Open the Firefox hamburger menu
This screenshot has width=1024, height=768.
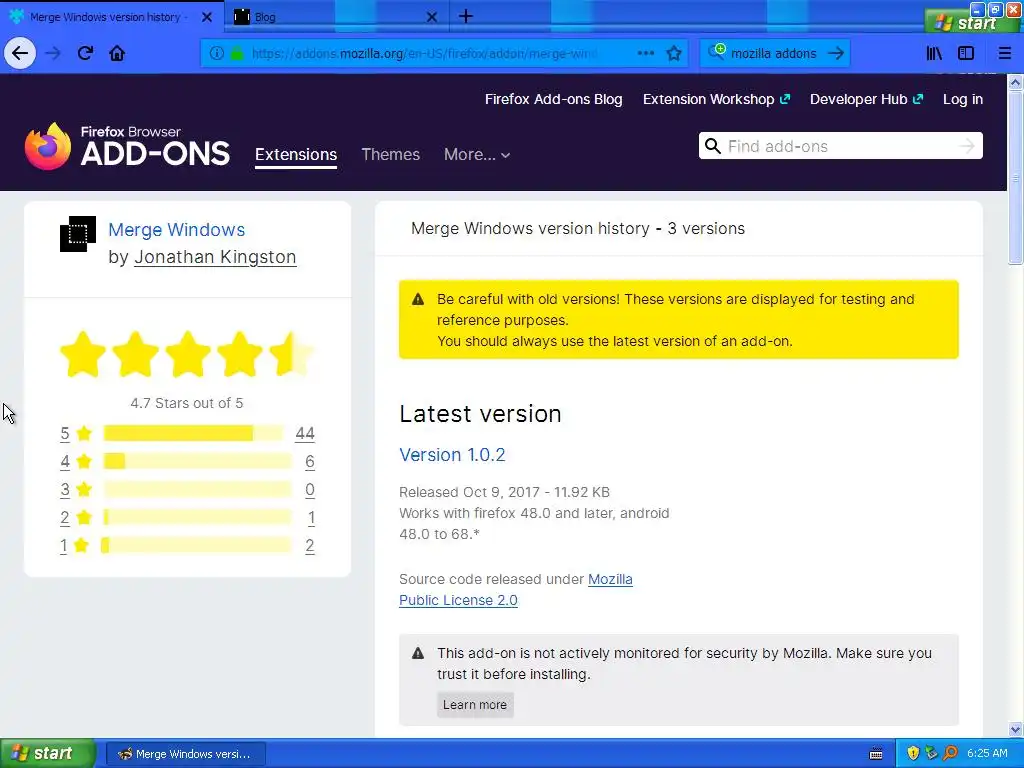(1004, 54)
